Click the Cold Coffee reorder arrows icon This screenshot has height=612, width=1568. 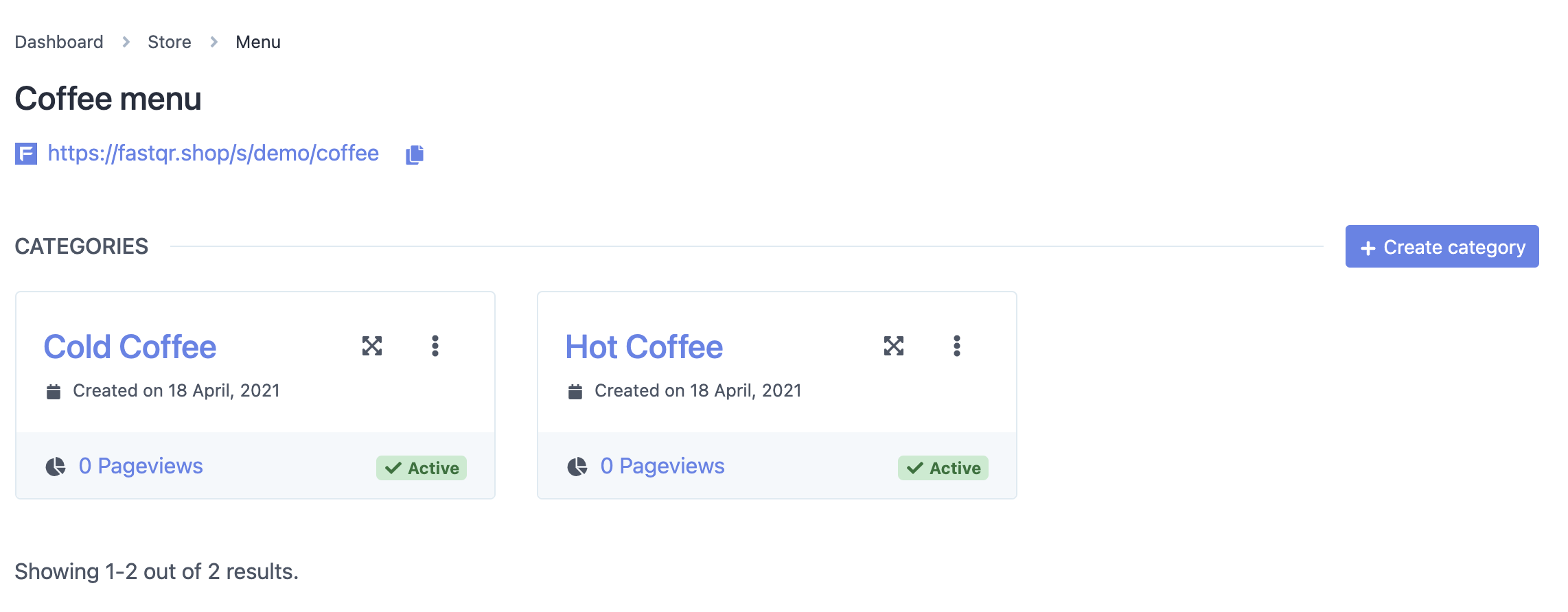[x=372, y=346]
